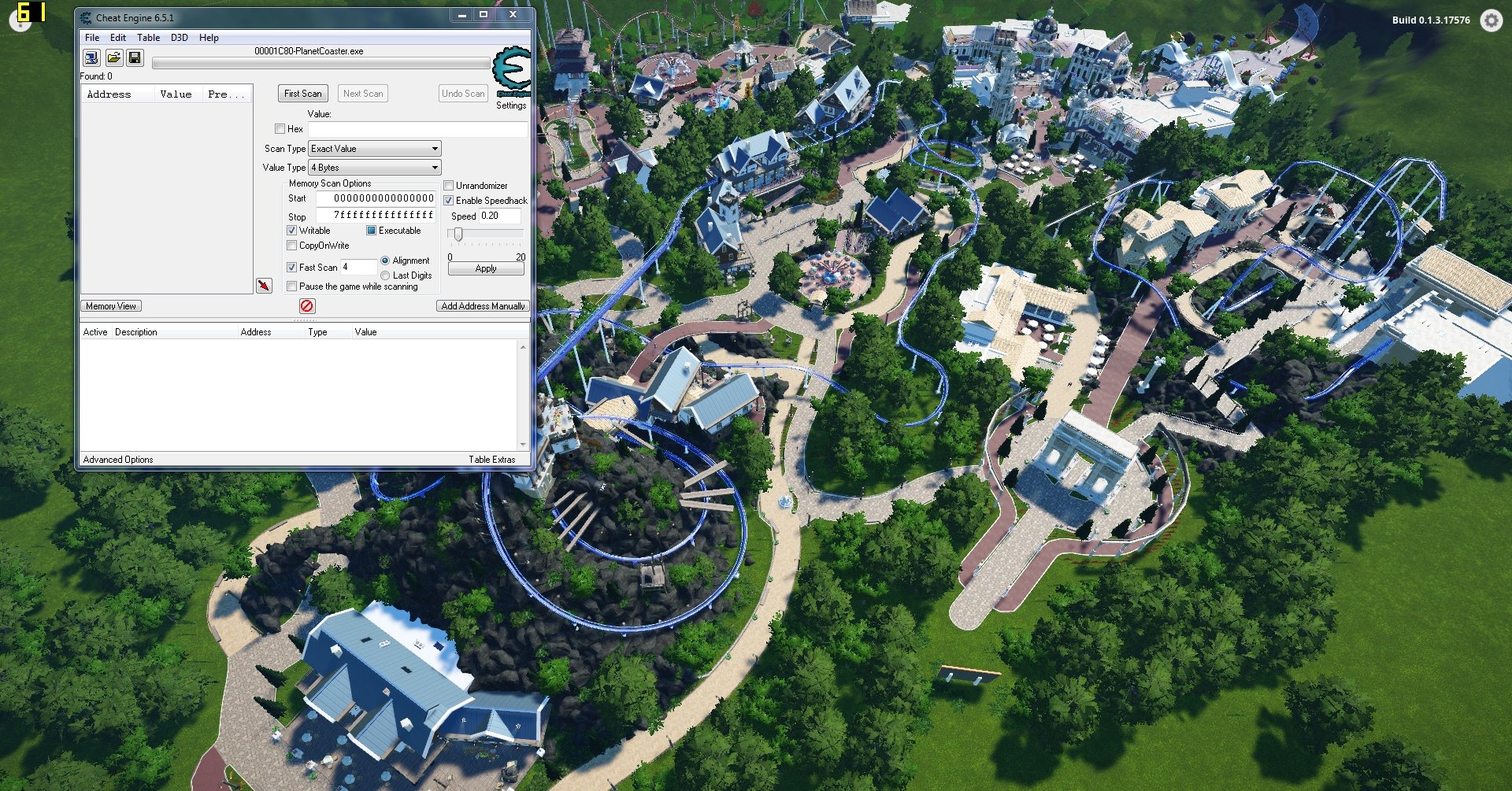The image size is (1512, 791).
Task: Toggle the Fast Scan checkbox
Action: pos(291,268)
